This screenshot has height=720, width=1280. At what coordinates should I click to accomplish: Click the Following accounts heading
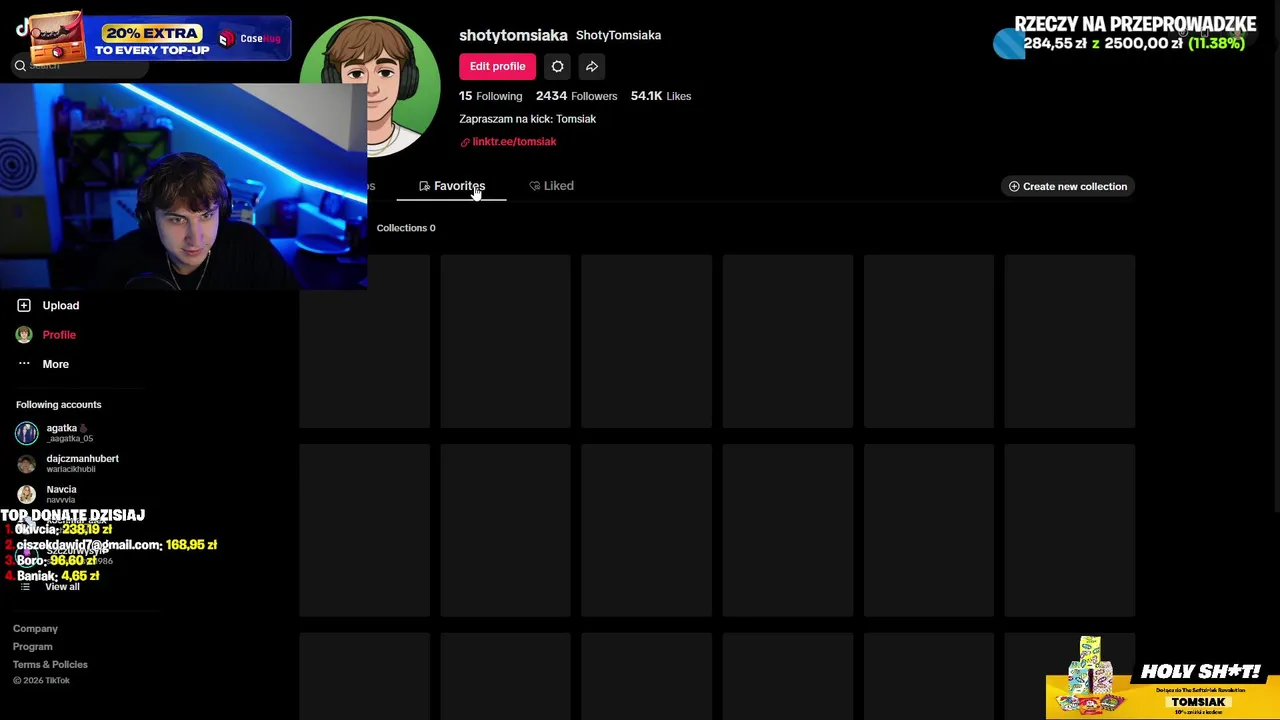58,405
